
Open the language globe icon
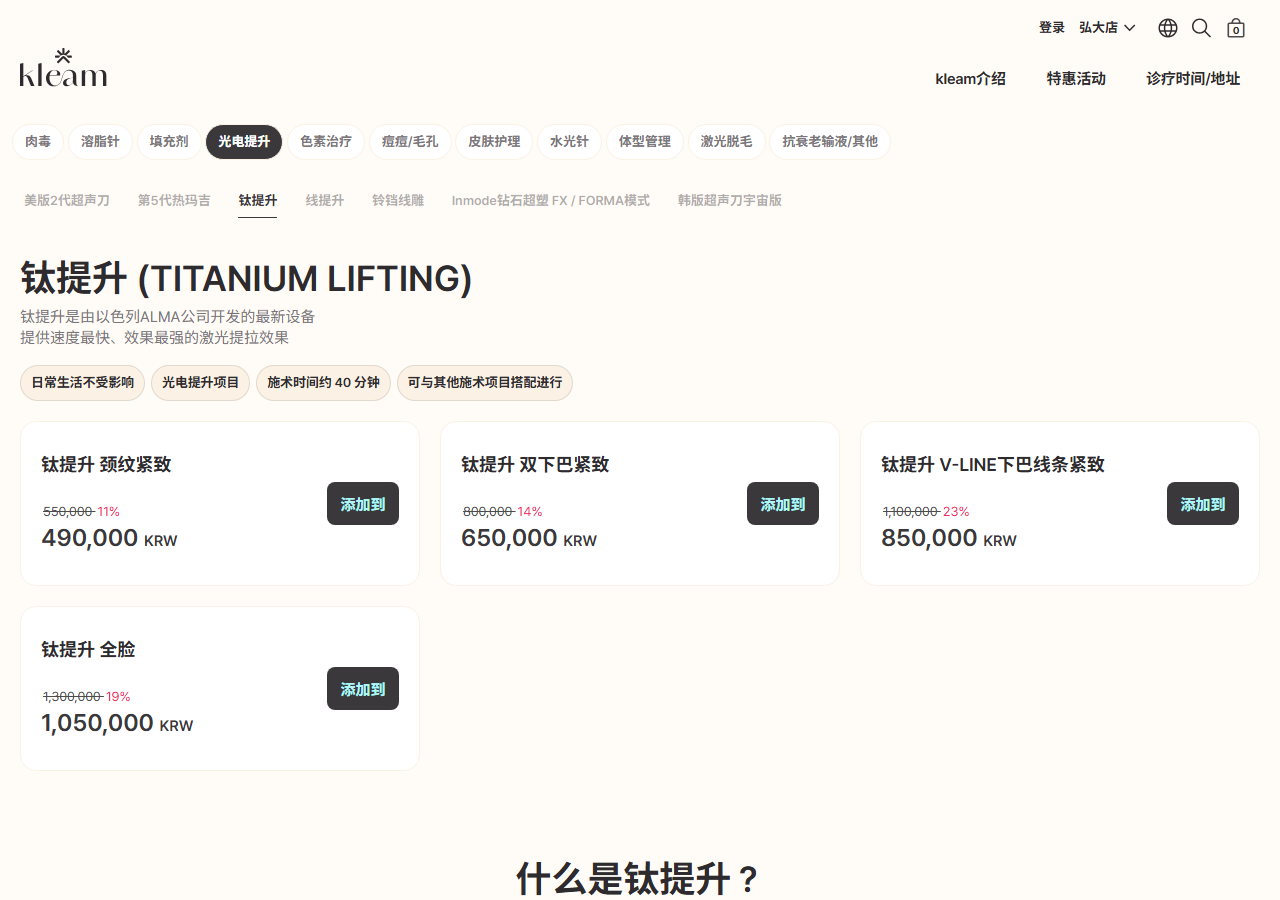(x=1168, y=28)
